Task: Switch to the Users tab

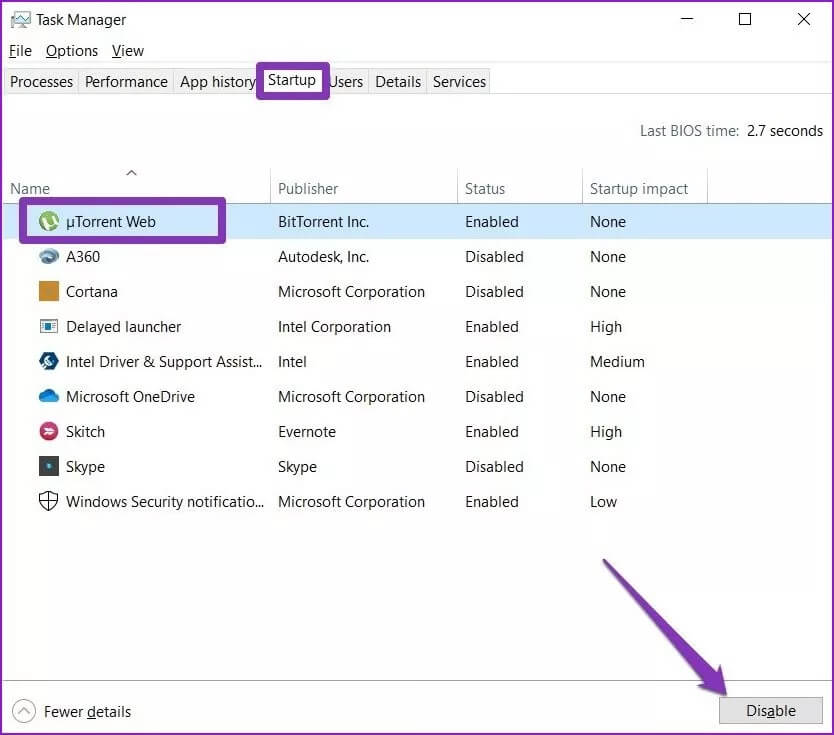Action: pos(346,82)
